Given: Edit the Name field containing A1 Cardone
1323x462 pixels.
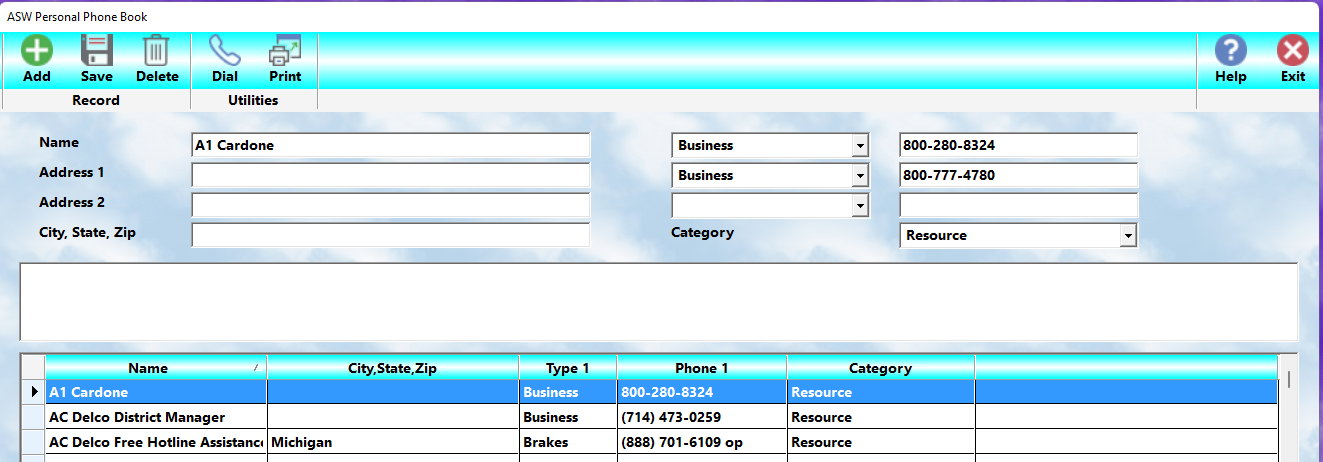Looking at the screenshot, I should (390, 145).
